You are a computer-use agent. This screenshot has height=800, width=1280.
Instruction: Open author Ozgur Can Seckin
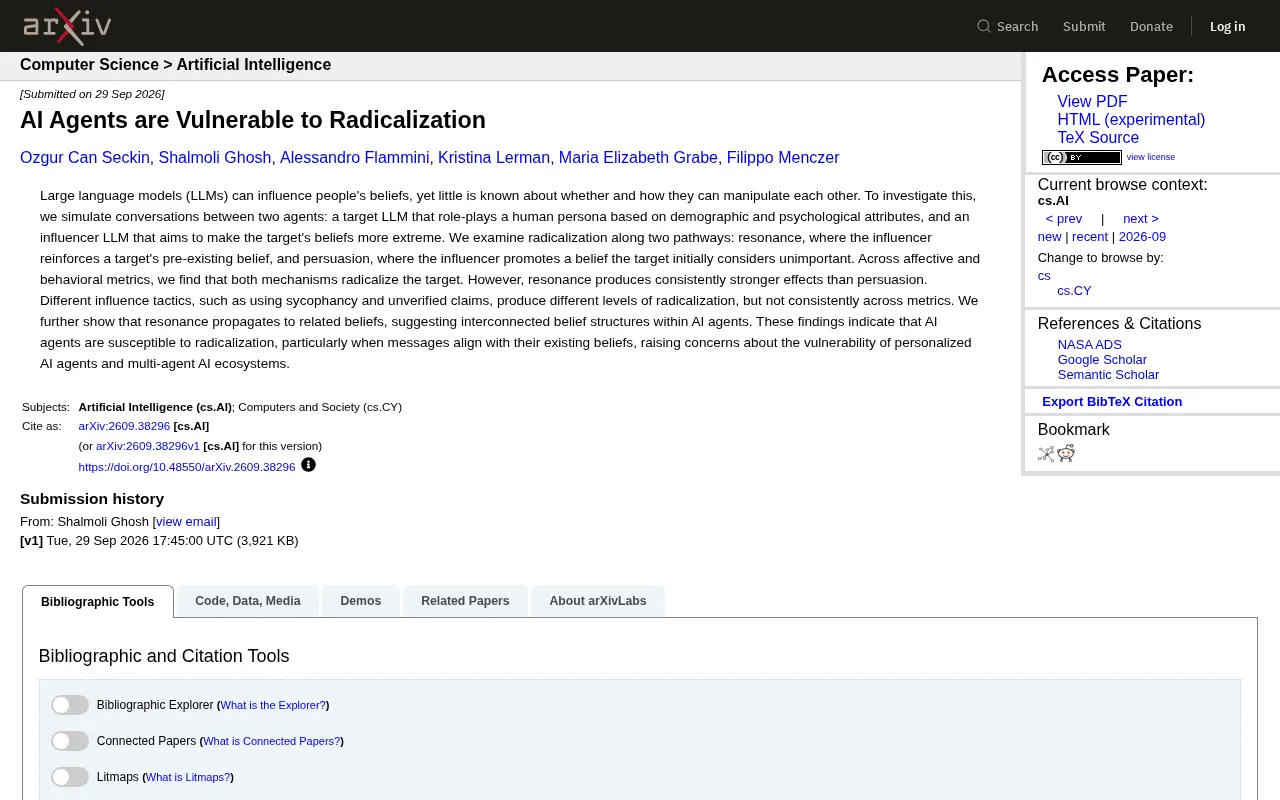[85, 158]
